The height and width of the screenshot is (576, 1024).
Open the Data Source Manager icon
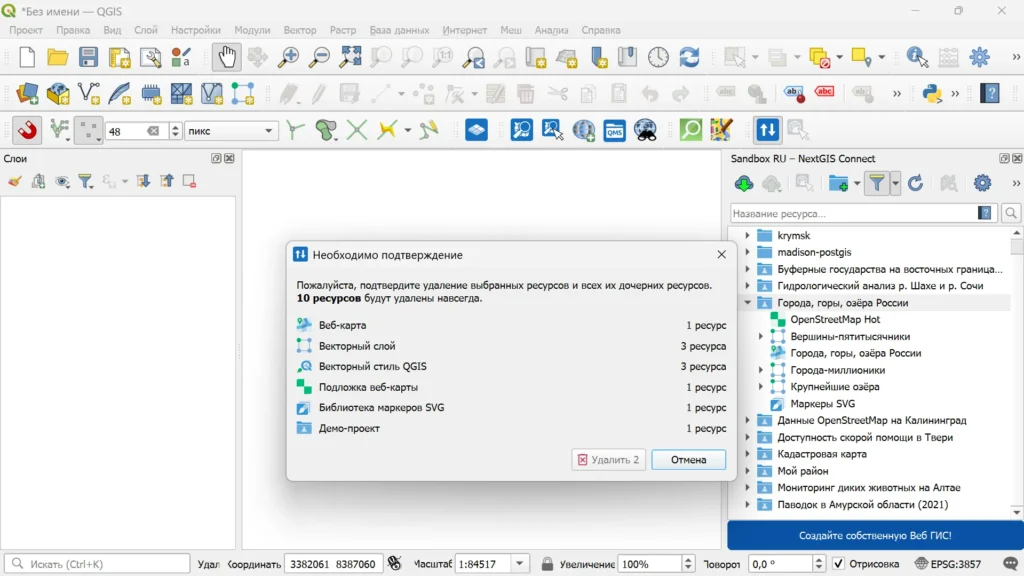click(27, 94)
